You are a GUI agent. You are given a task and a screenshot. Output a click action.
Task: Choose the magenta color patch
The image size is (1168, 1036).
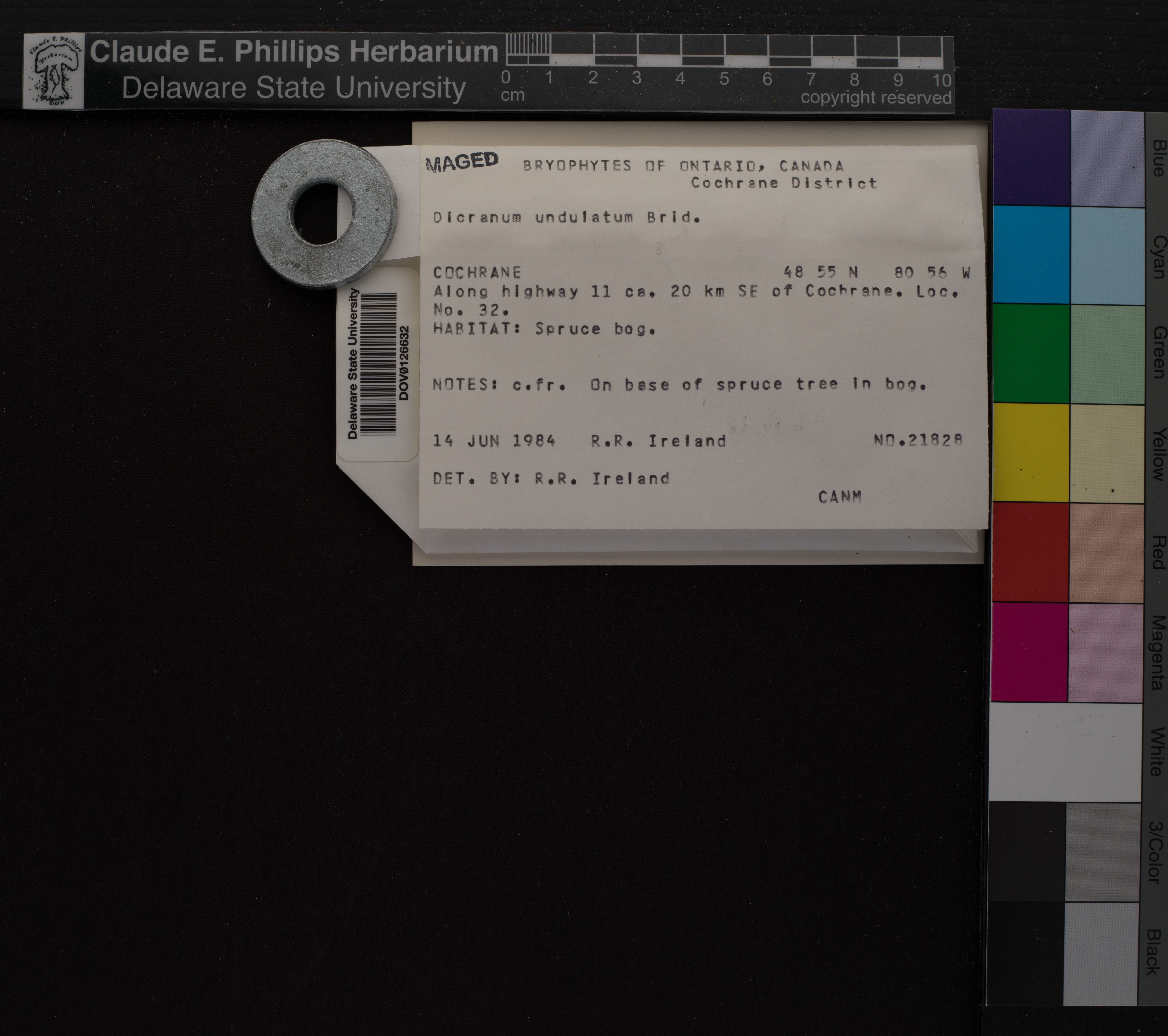(x=1030, y=652)
